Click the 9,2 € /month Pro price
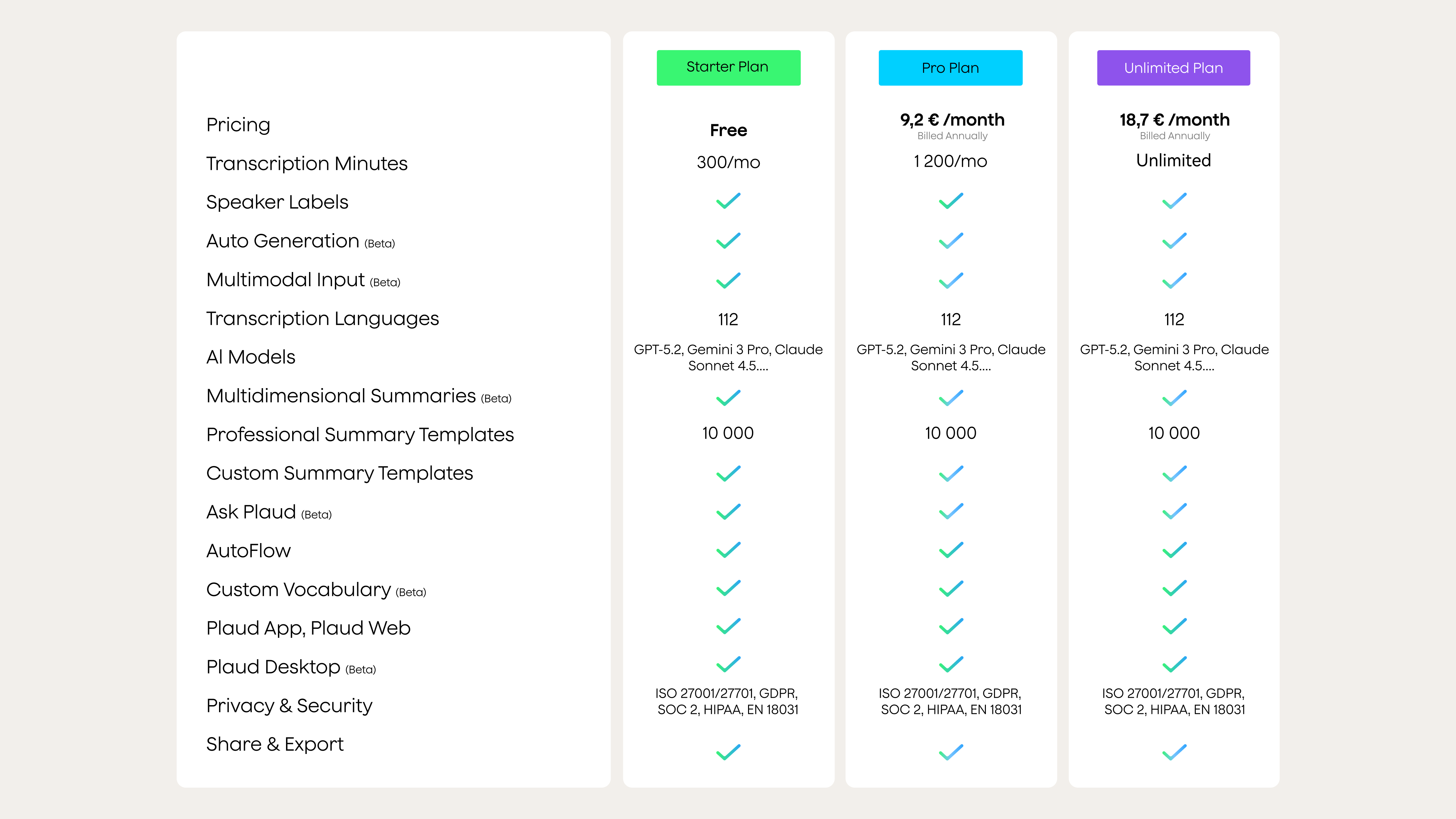The image size is (1456, 819). 952,120
